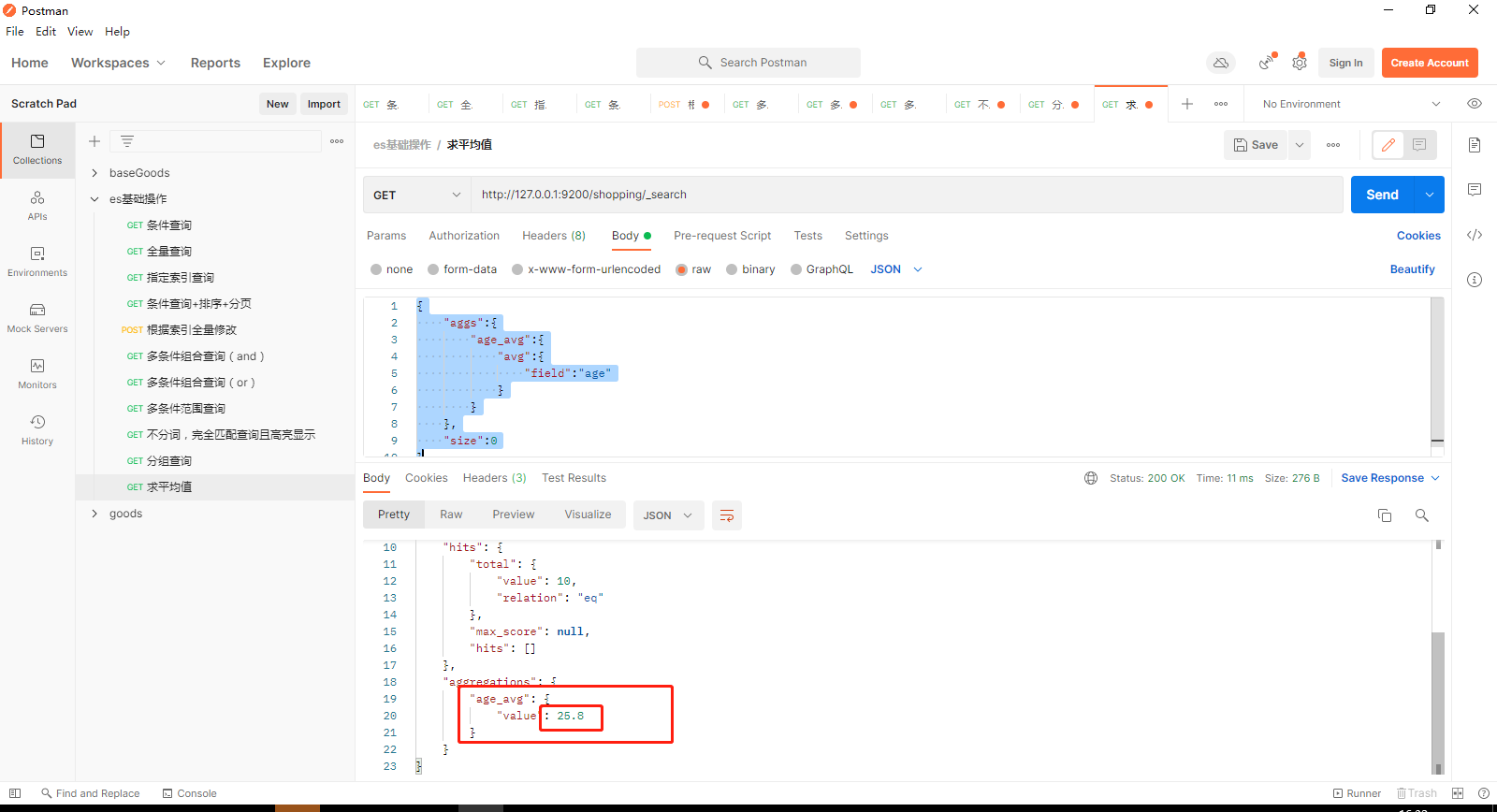Click the cloud sync status icon

(1221, 63)
